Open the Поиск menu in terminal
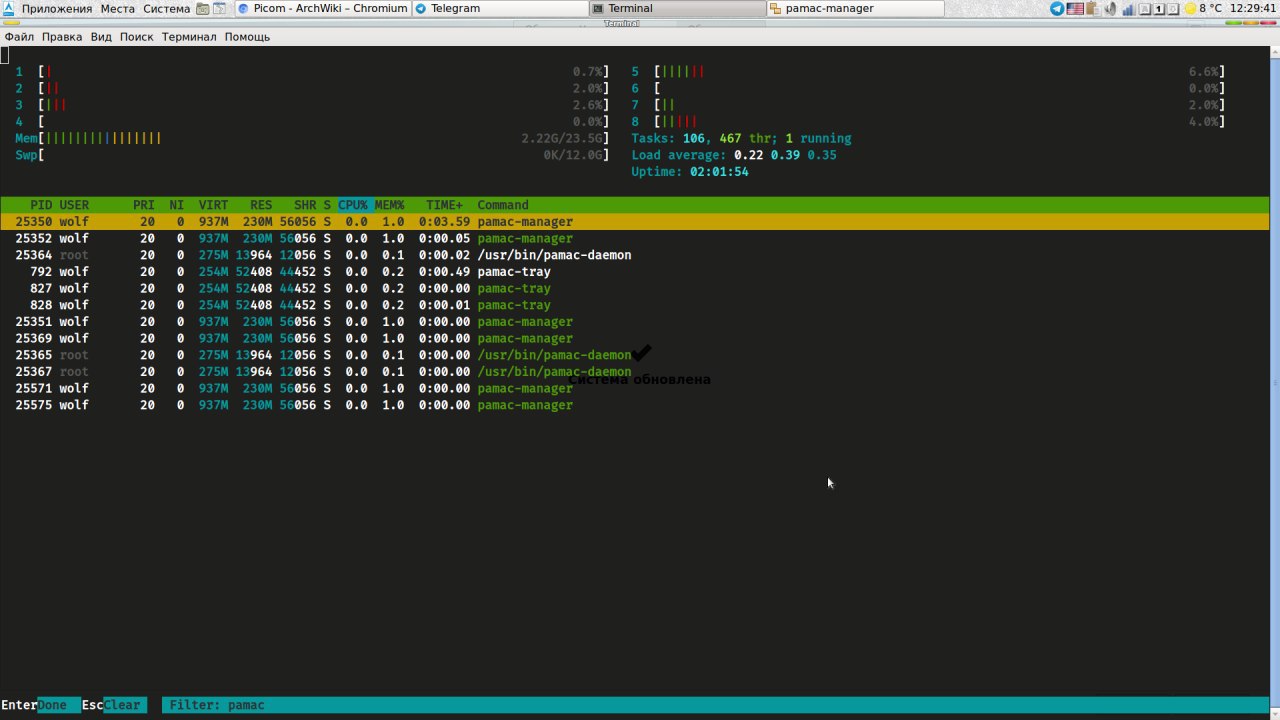 point(136,37)
